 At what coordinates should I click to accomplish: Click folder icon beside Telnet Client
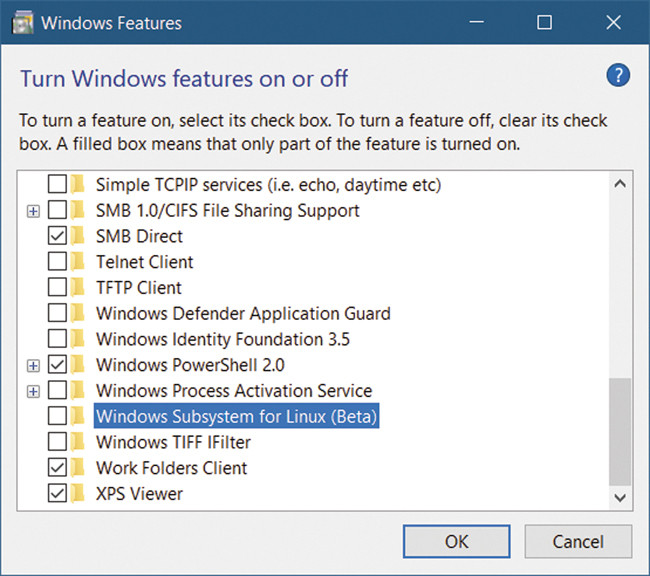pos(79,263)
